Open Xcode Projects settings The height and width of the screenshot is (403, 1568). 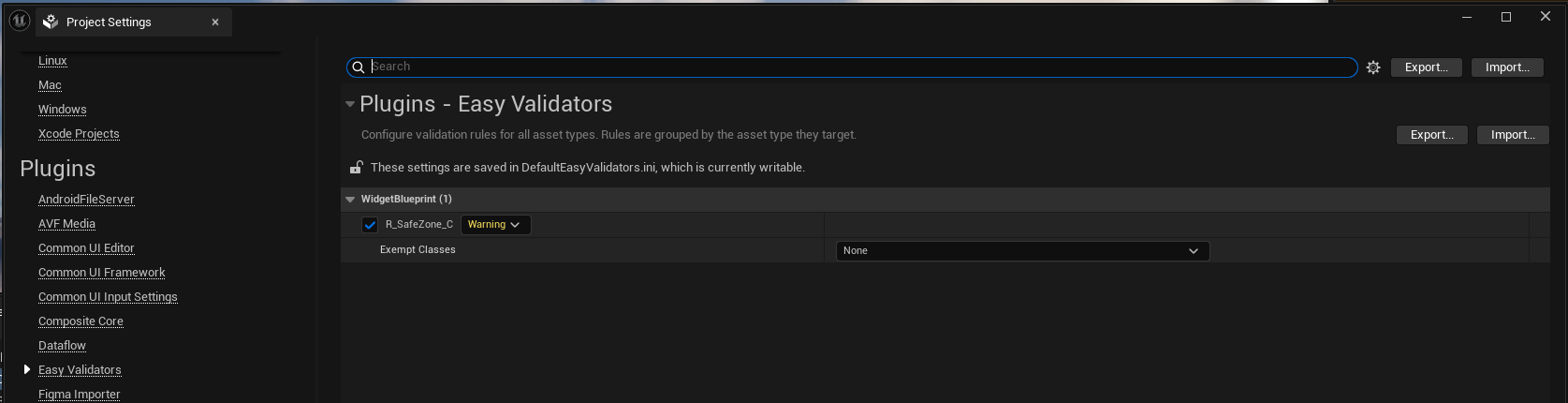tap(79, 134)
